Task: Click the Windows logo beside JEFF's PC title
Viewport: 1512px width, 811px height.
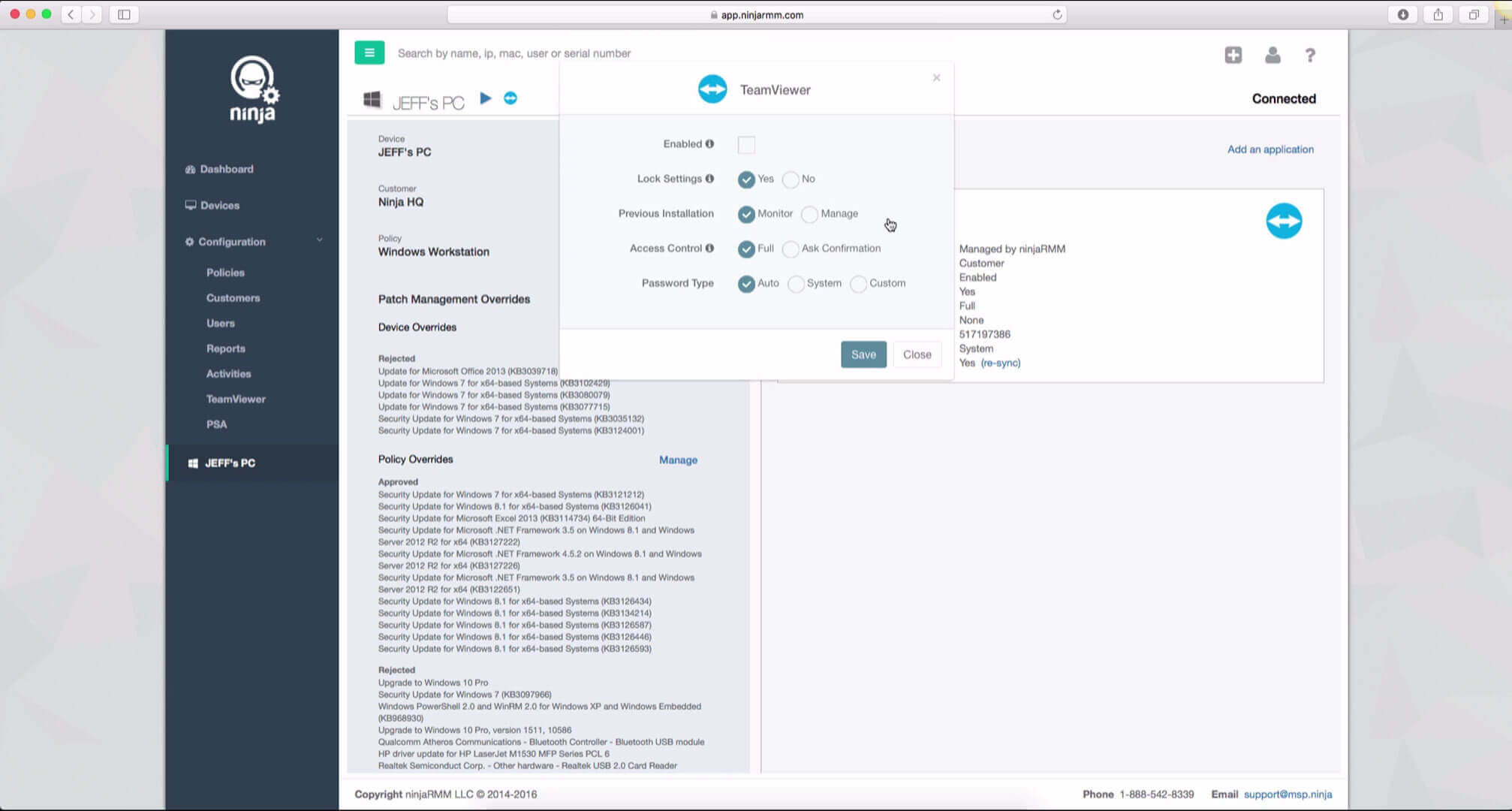Action: 372,100
